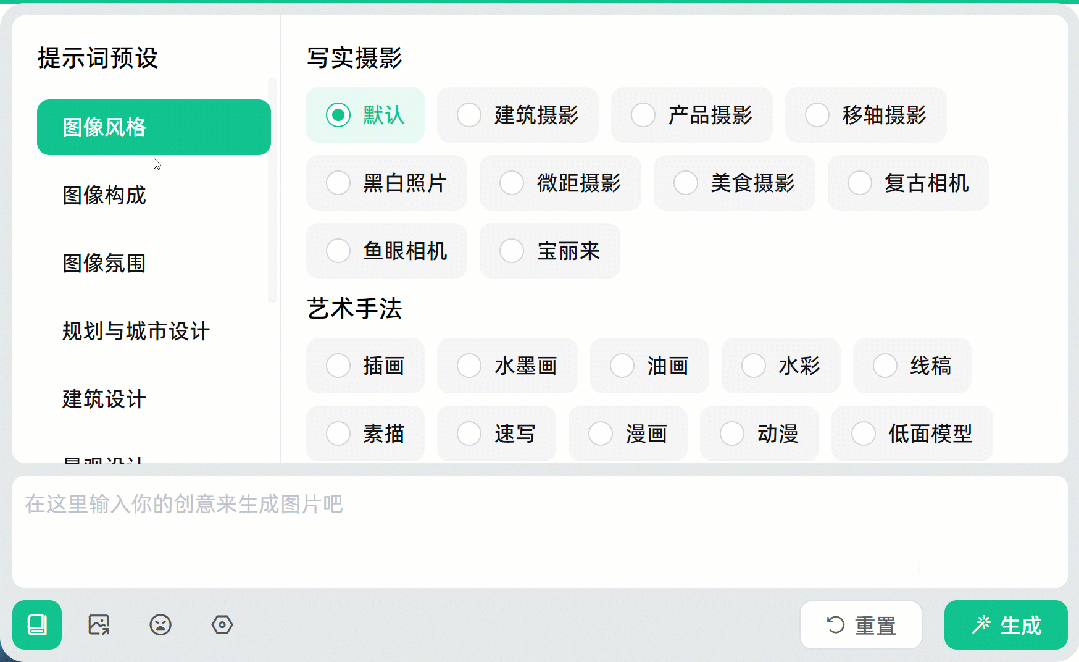Choose 低面模型 style option

[x=912, y=434]
